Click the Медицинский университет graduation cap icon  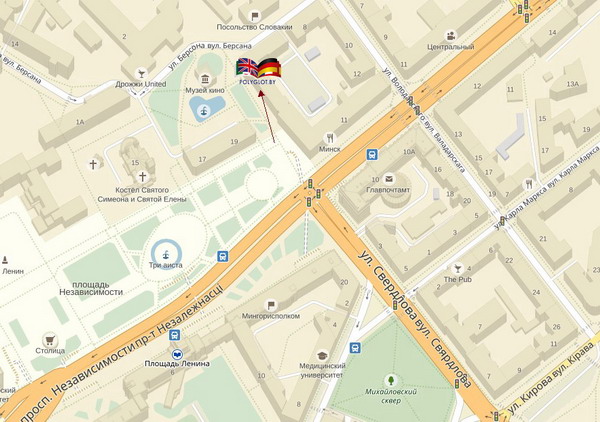322,355
